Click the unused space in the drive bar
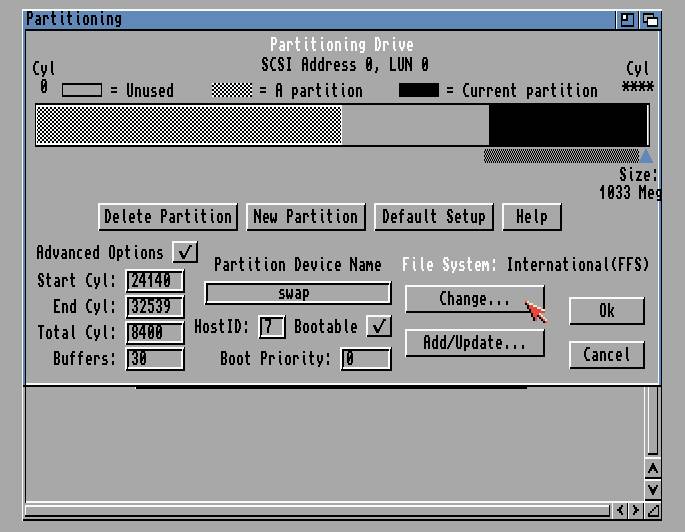685x532 pixels. coord(415,126)
